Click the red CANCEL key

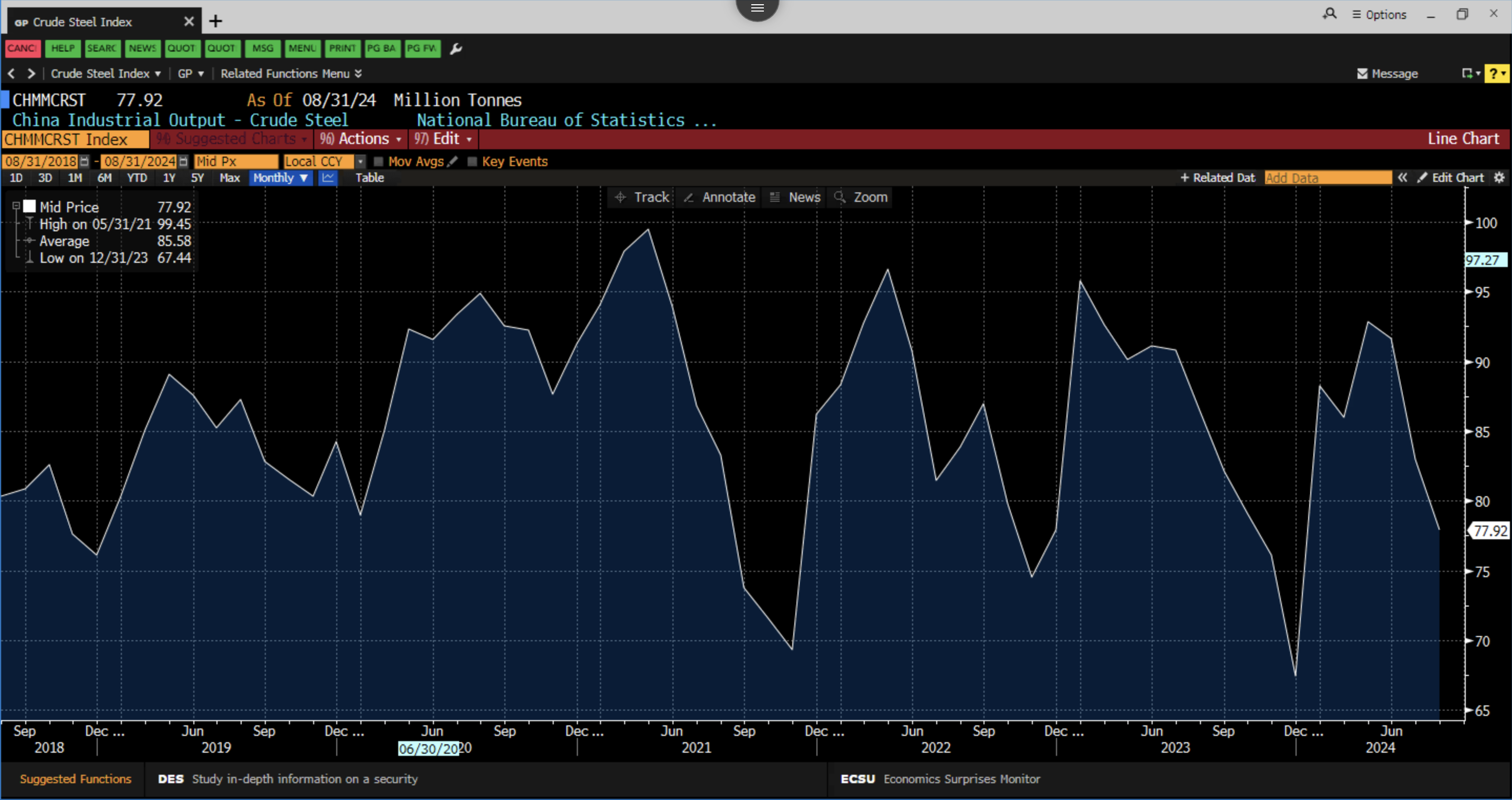pyautogui.click(x=22, y=48)
